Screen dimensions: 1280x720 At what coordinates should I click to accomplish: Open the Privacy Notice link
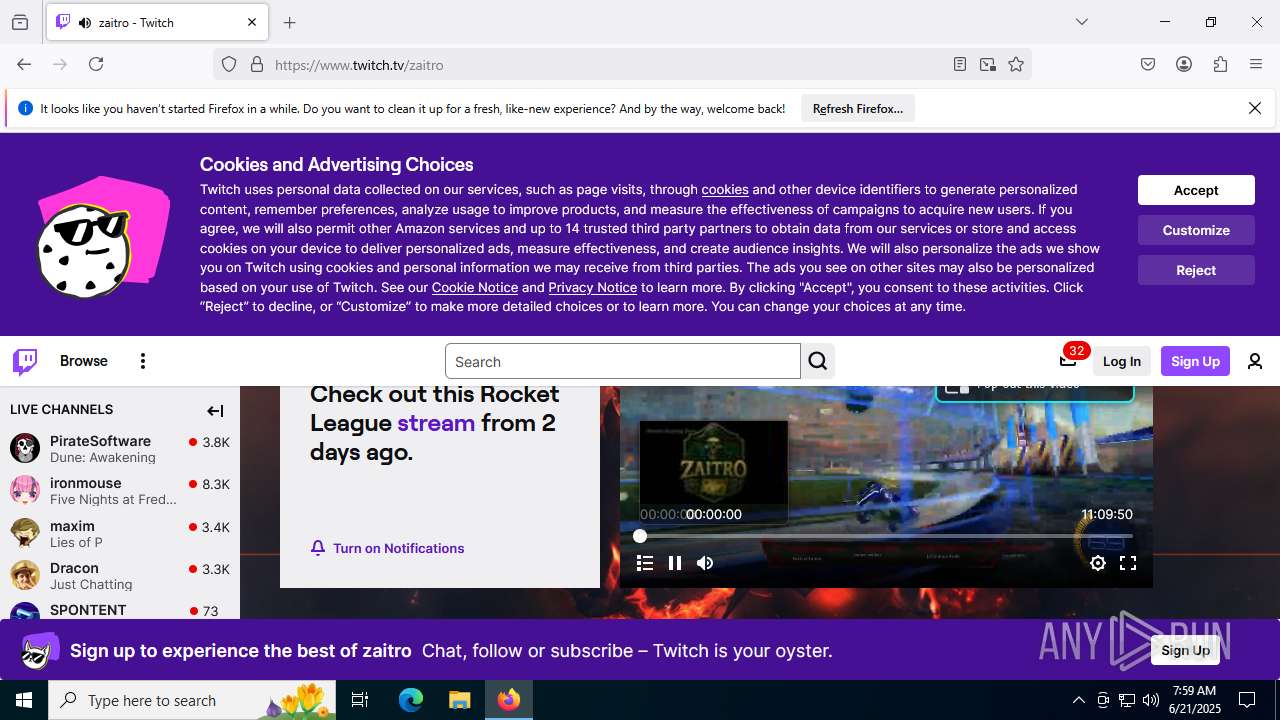[x=592, y=287]
